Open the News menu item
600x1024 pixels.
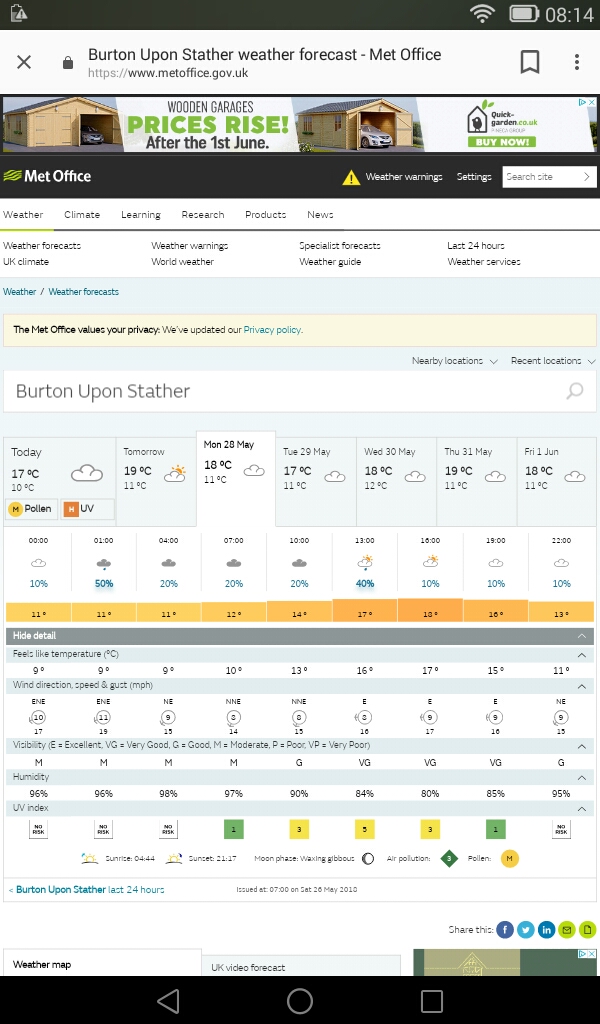point(320,214)
